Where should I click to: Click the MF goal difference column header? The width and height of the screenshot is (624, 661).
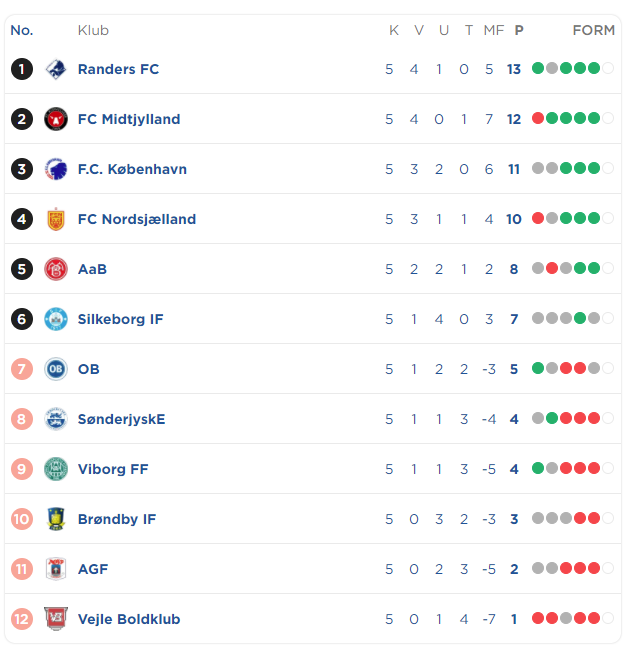[x=494, y=30]
